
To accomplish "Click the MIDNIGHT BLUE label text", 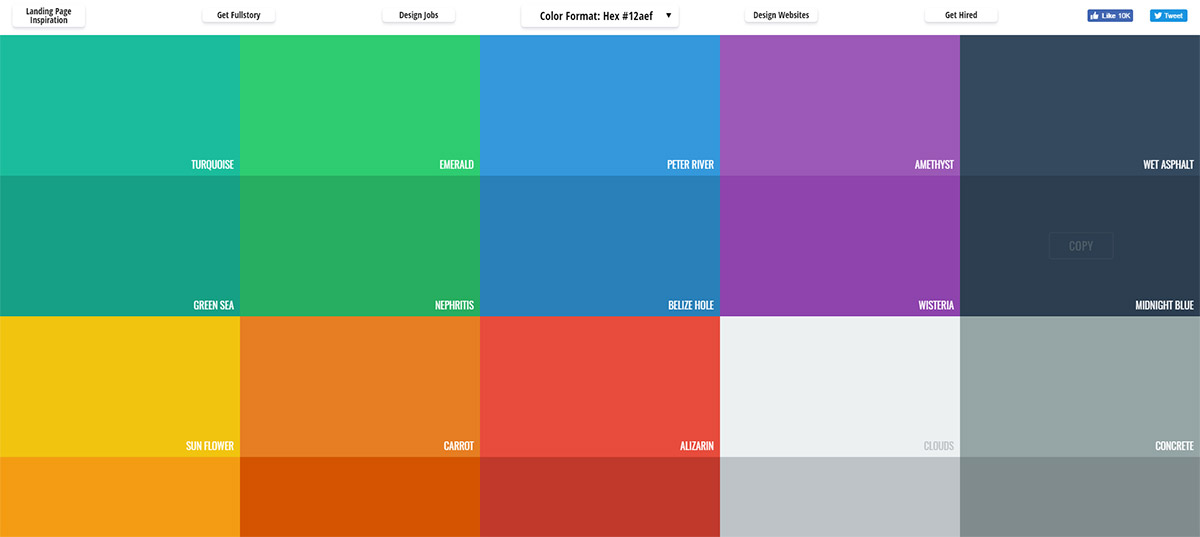I will [x=1164, y=305].
